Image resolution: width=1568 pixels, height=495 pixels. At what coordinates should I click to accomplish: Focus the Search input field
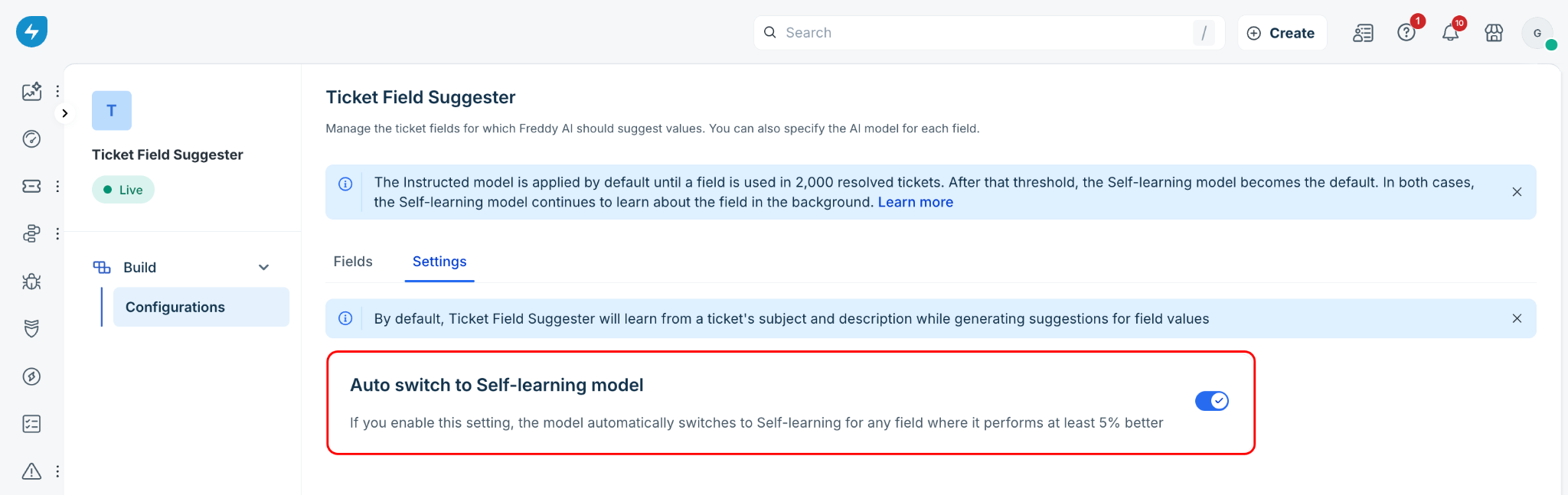pos(989,33)
